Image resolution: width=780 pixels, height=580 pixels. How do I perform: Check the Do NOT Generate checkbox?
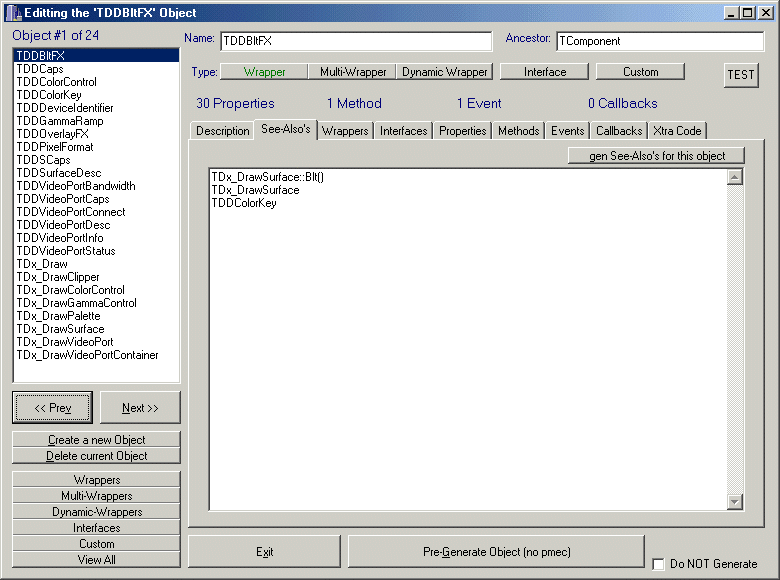click(657, 564)
